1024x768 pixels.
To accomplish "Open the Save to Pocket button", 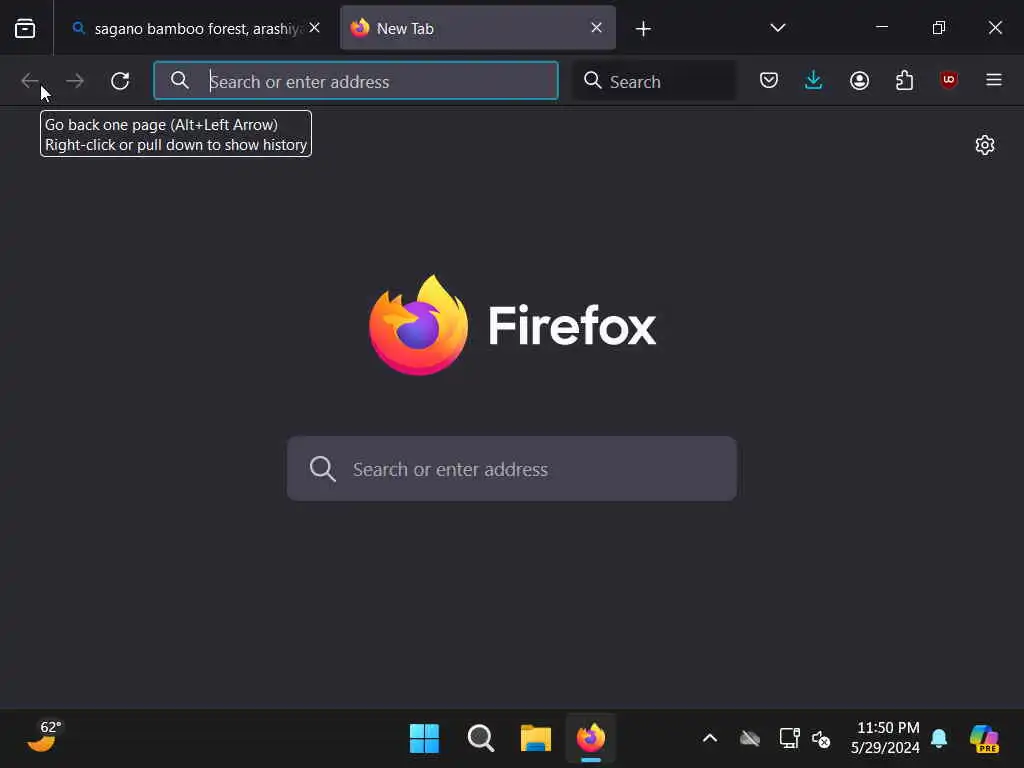I will 769,80.
